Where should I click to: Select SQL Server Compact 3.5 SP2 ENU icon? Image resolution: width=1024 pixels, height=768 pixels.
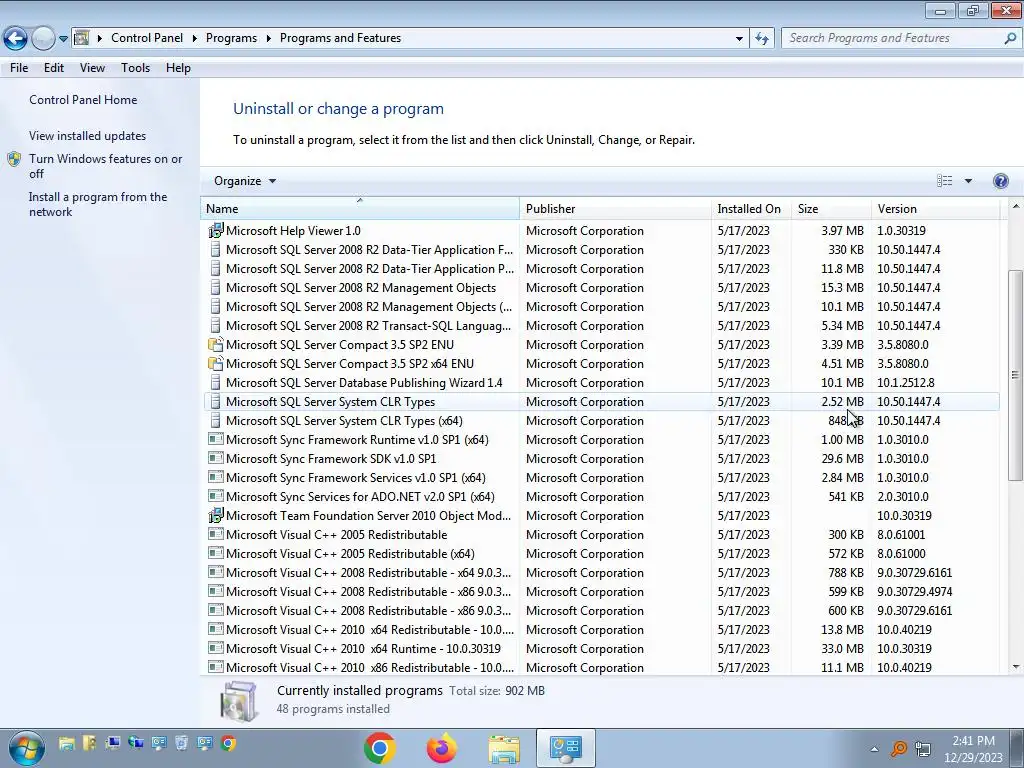216,344
